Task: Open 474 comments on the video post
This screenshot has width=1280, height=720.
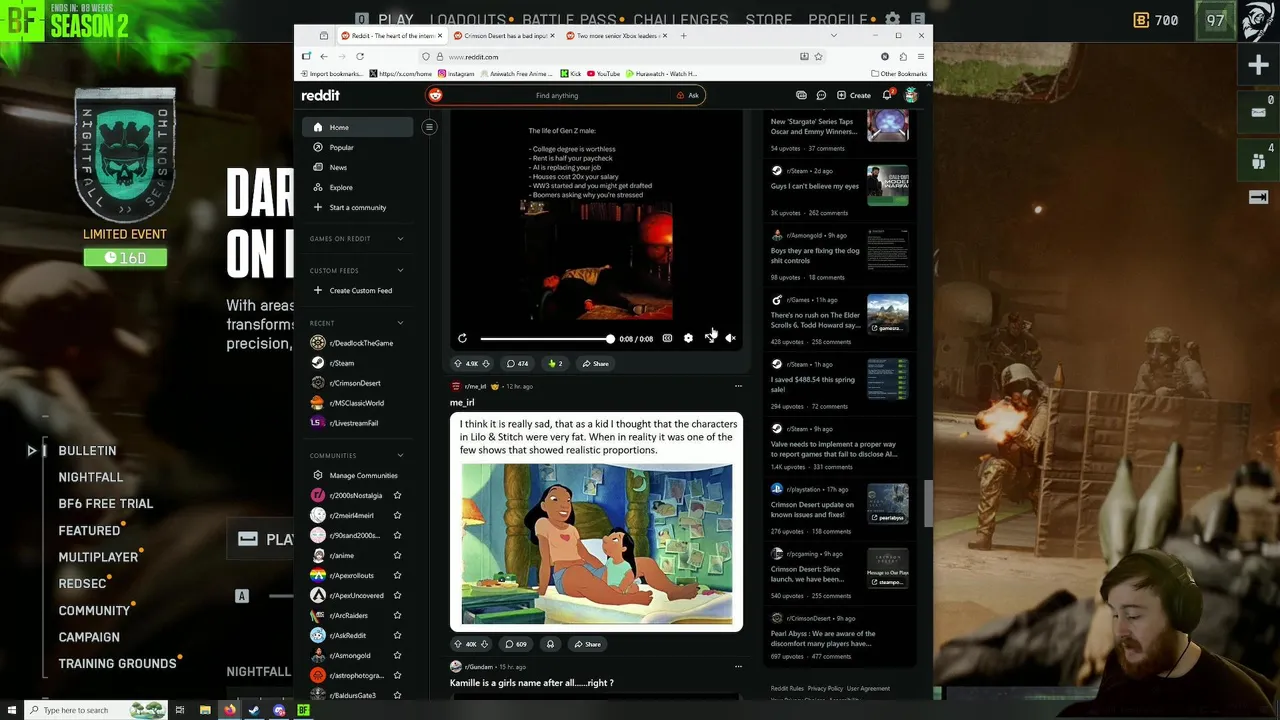Action: point(517,364)
